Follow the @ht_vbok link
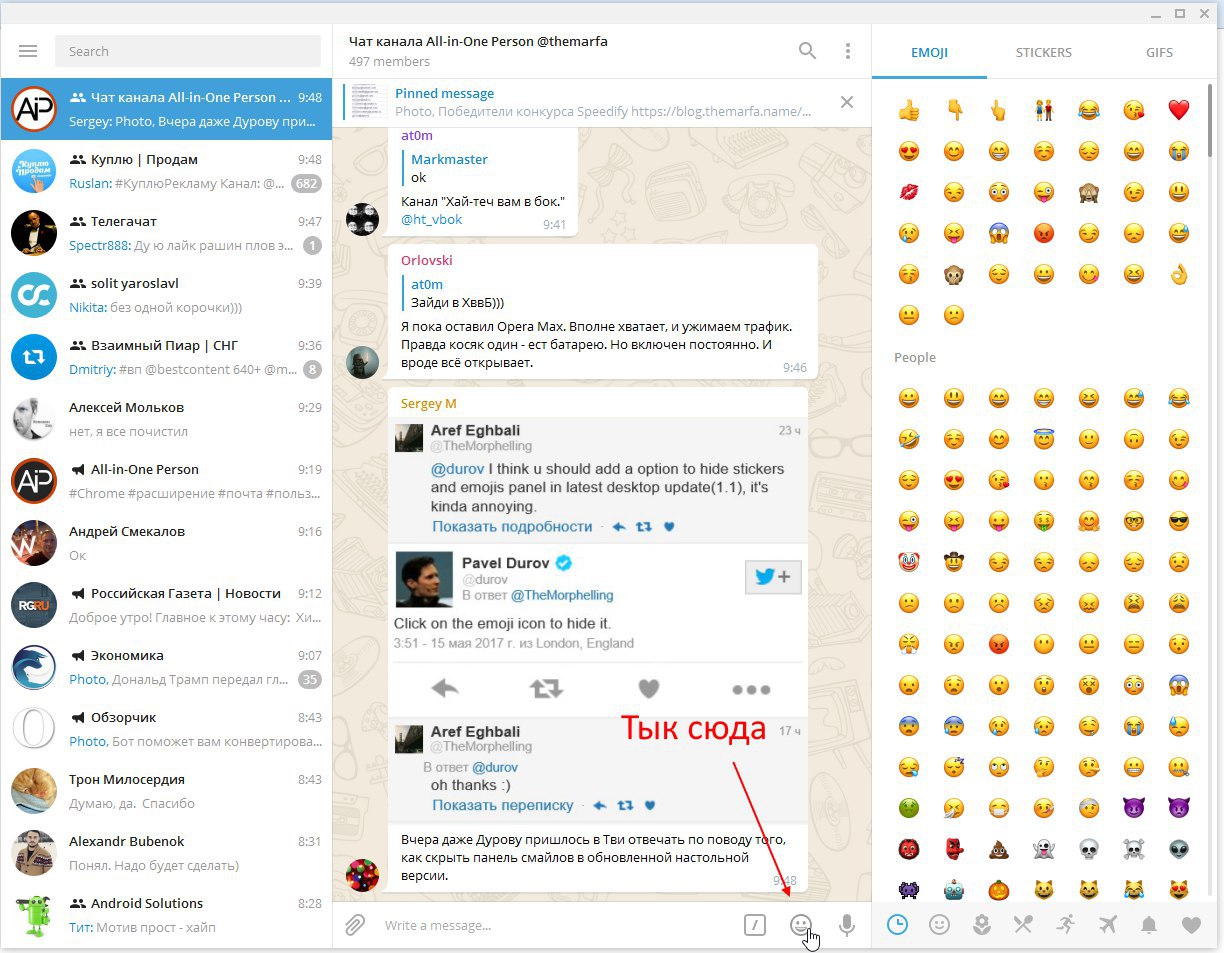This screenshot has width=1224, height=953. click(x=432, y=219)
